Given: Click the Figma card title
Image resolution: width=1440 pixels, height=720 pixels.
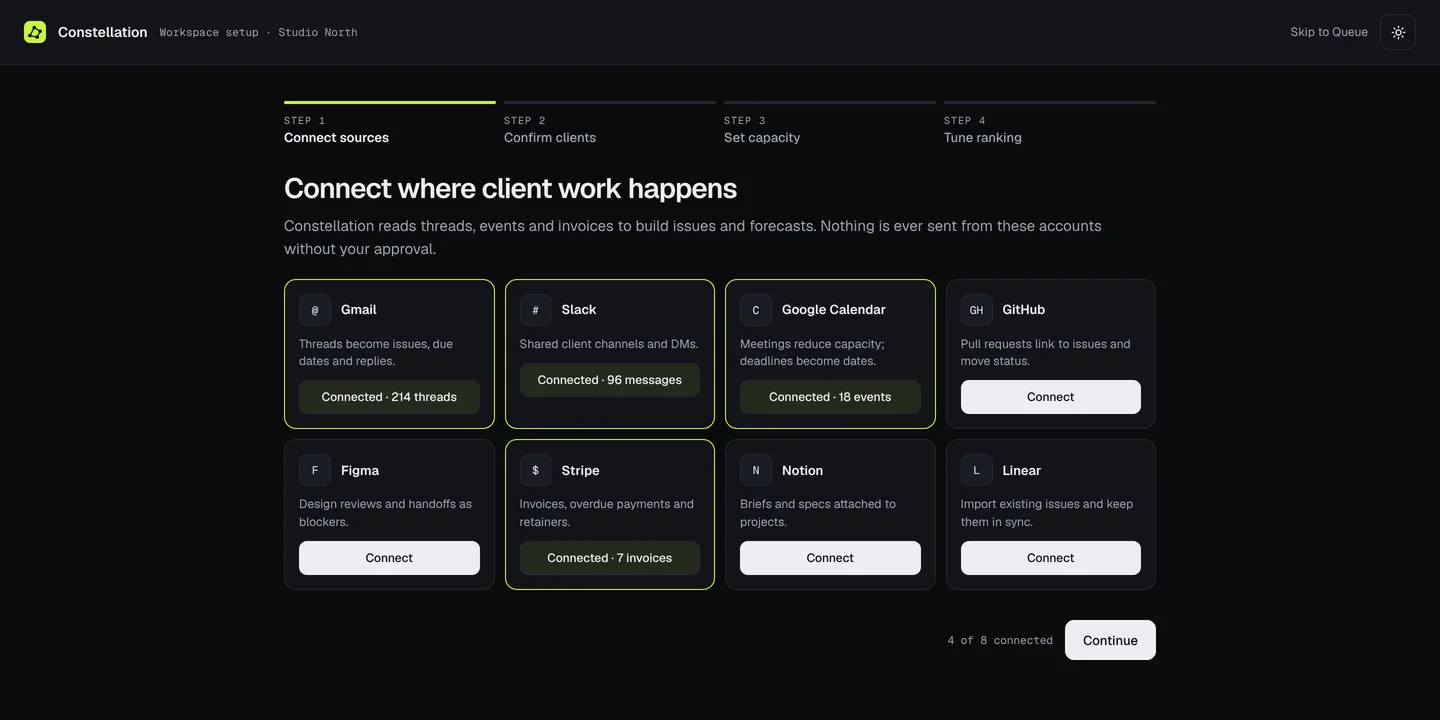Looking at the screenshot, I should pyautogui.click(x=360, y=470).
